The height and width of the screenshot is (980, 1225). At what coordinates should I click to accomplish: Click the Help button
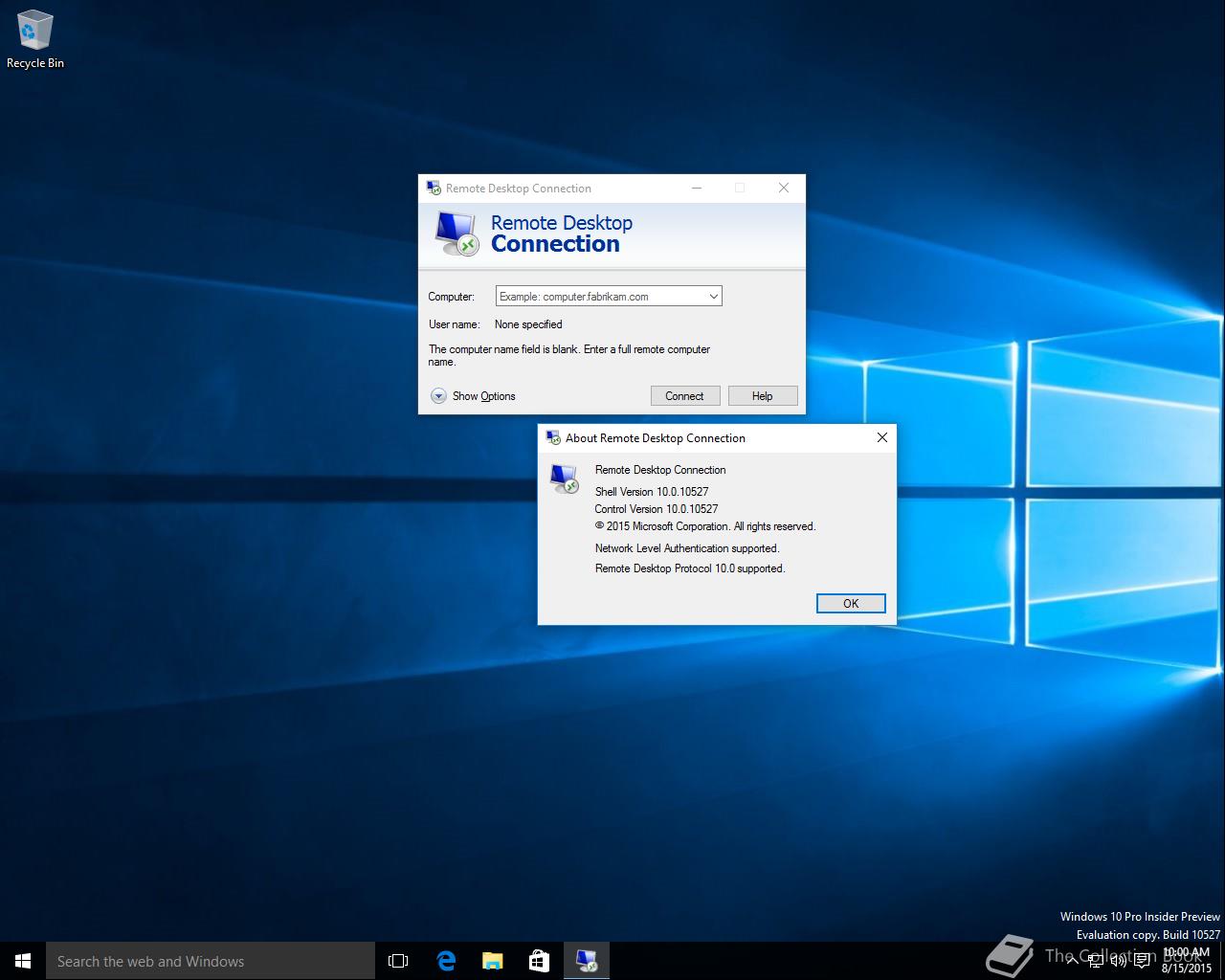(x=763, y=396)
